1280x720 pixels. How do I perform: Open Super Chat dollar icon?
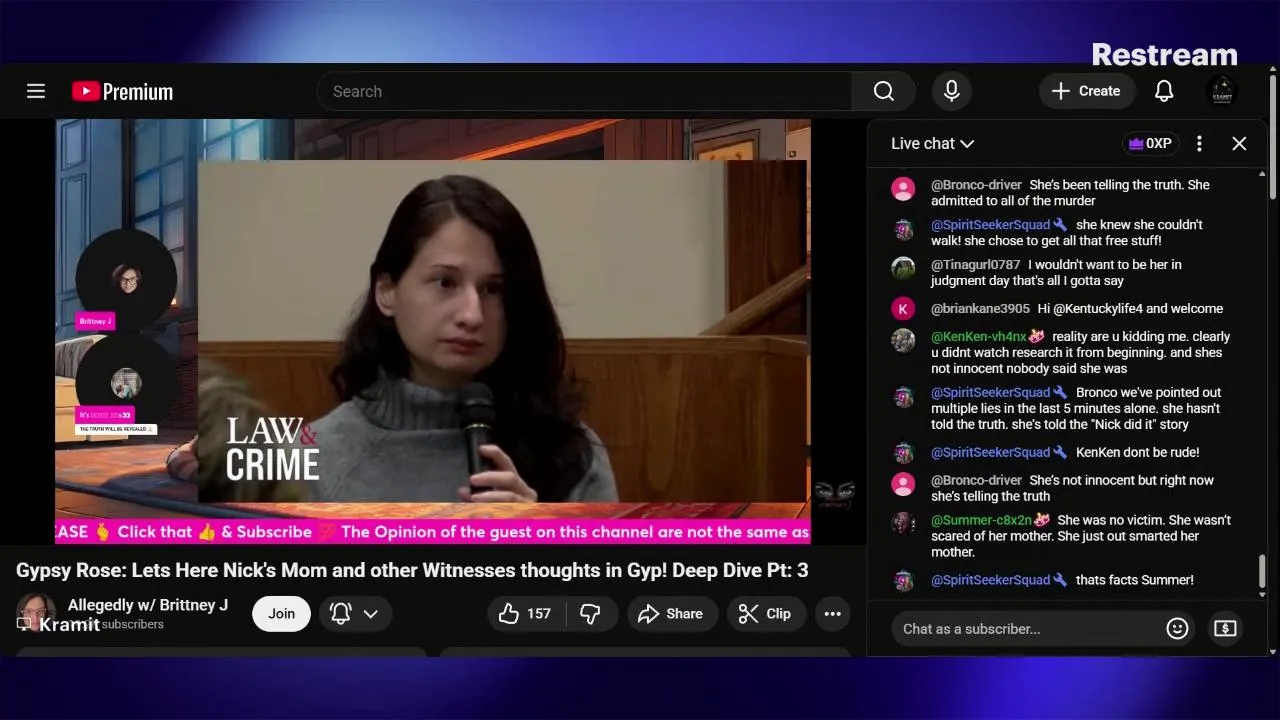[1225, 629]
